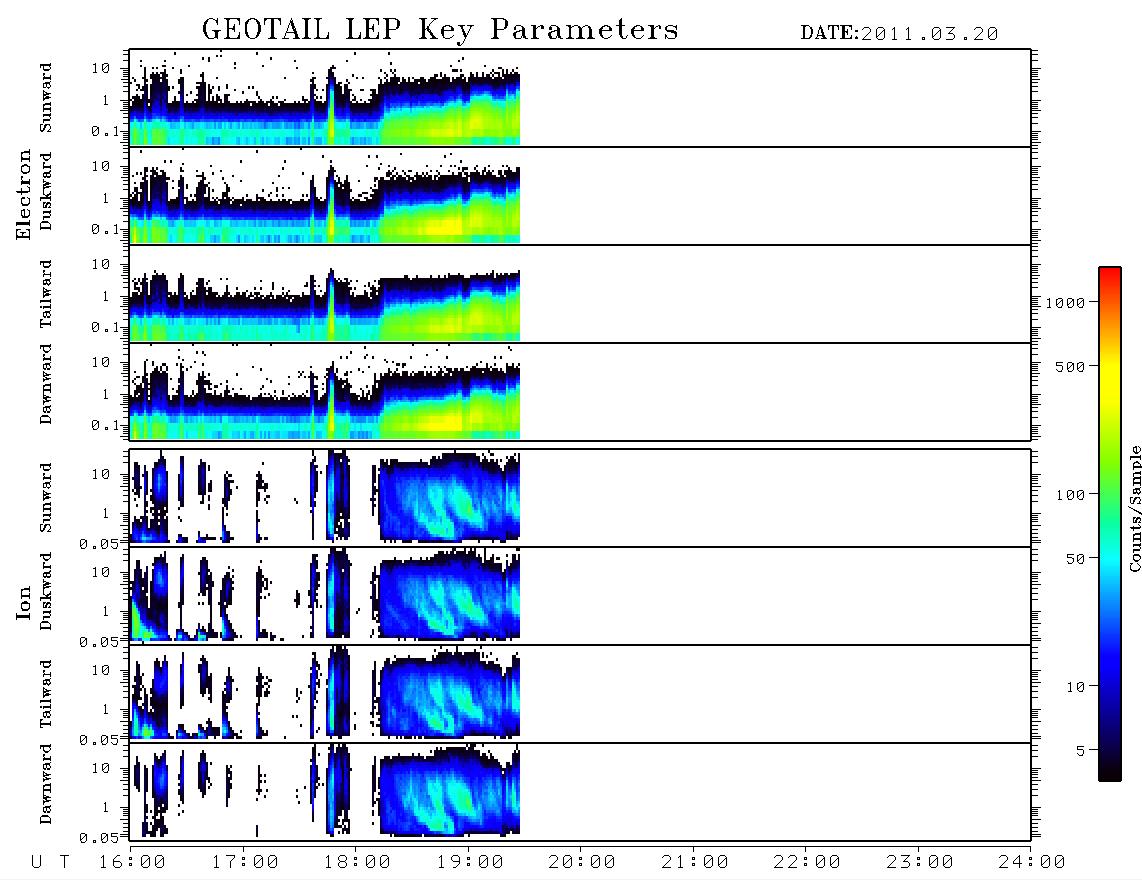
Task: Select the Electron Sunward axis label
Action: pos(46,98)
